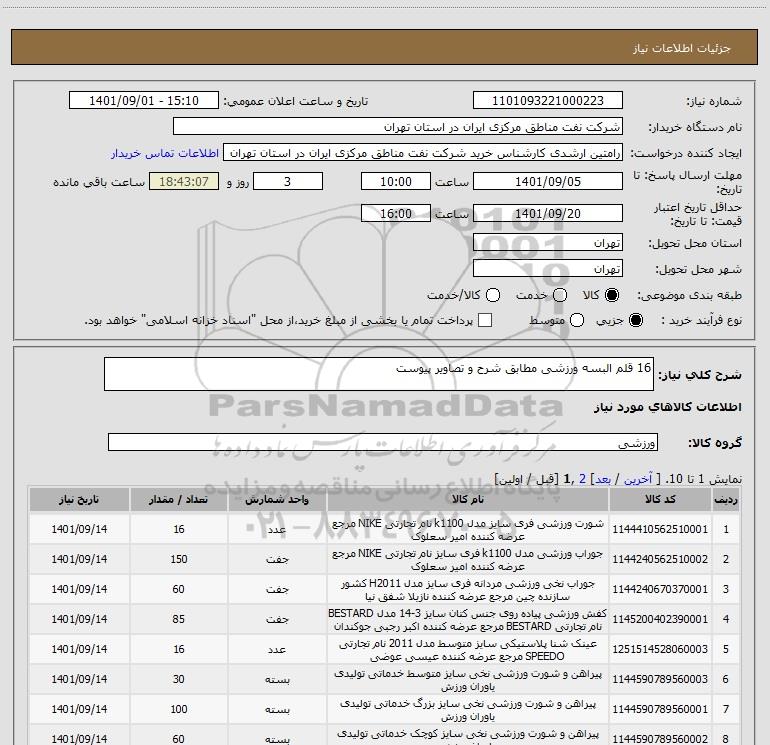The height and width of the screenshot is (745, 770).
Task: Click the goods group field ورزشی
Action: coord(383,442)
